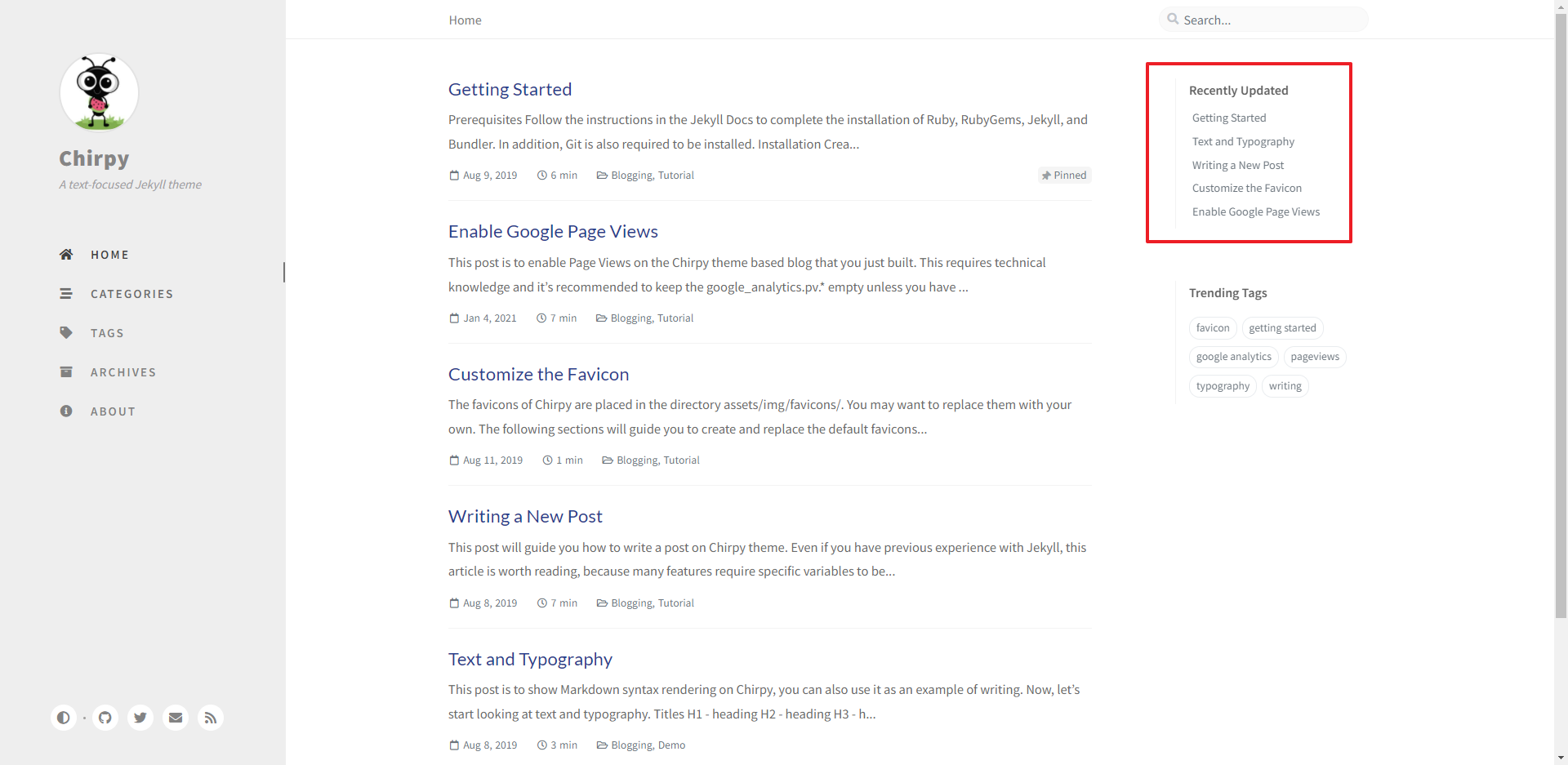1568x765 pixels.
Task: Click the calendar icon beside Jan 4, 2021
Action: tap(454, 318)
